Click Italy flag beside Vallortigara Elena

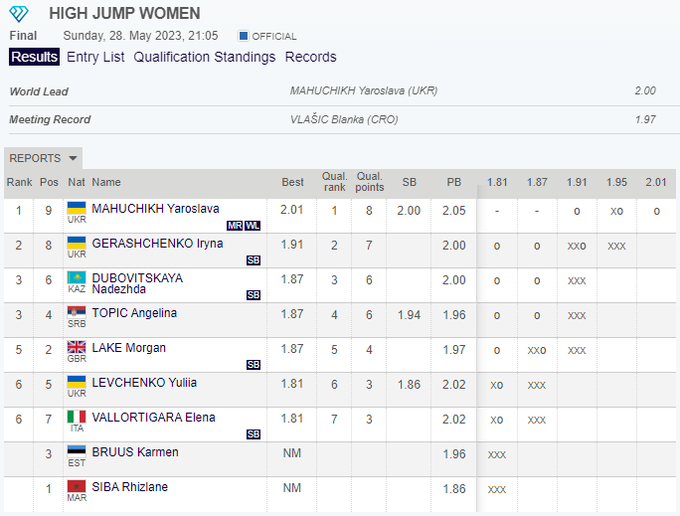pyautogui.click(x=76, y=417)
